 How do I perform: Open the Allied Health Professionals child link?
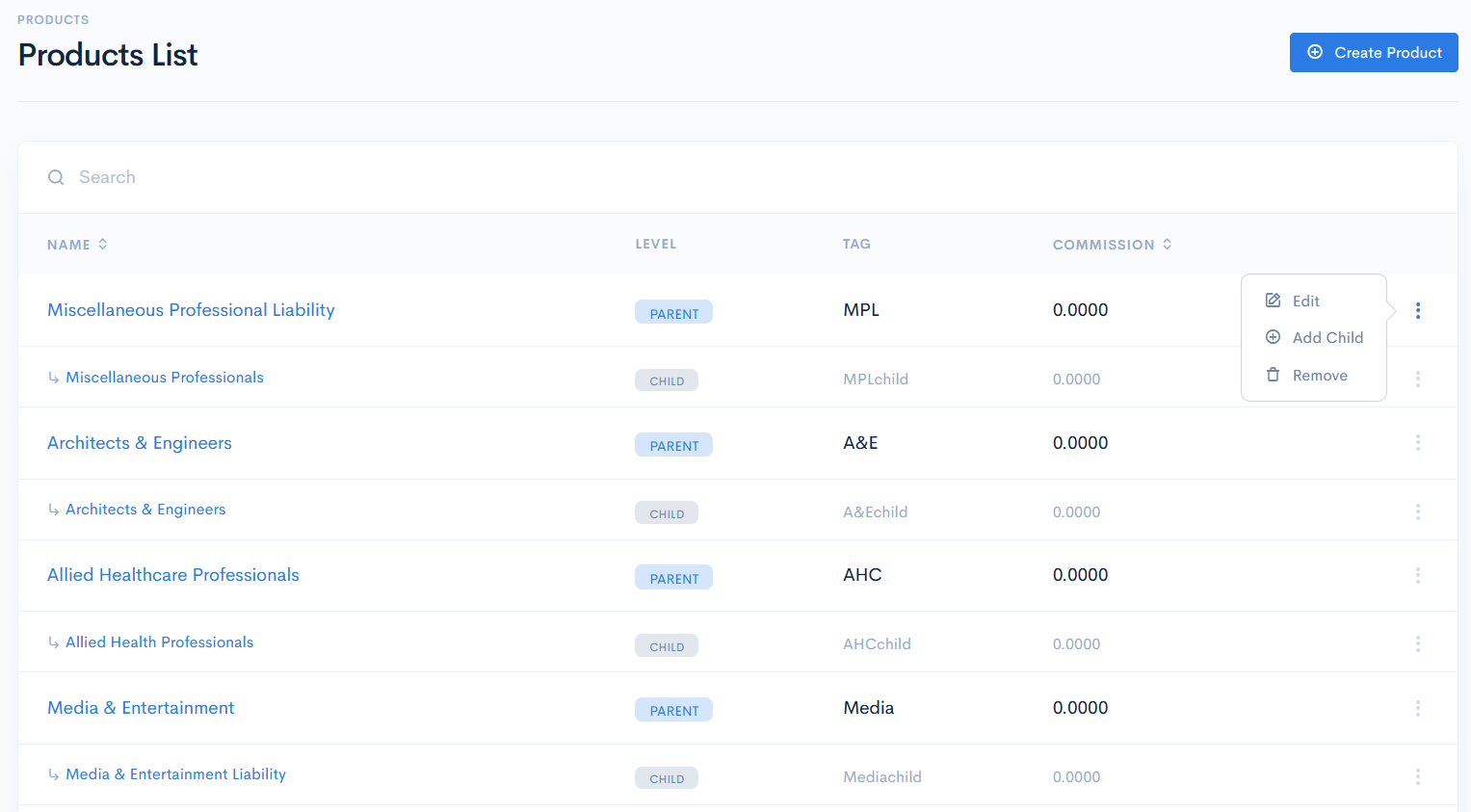point(159,642)
